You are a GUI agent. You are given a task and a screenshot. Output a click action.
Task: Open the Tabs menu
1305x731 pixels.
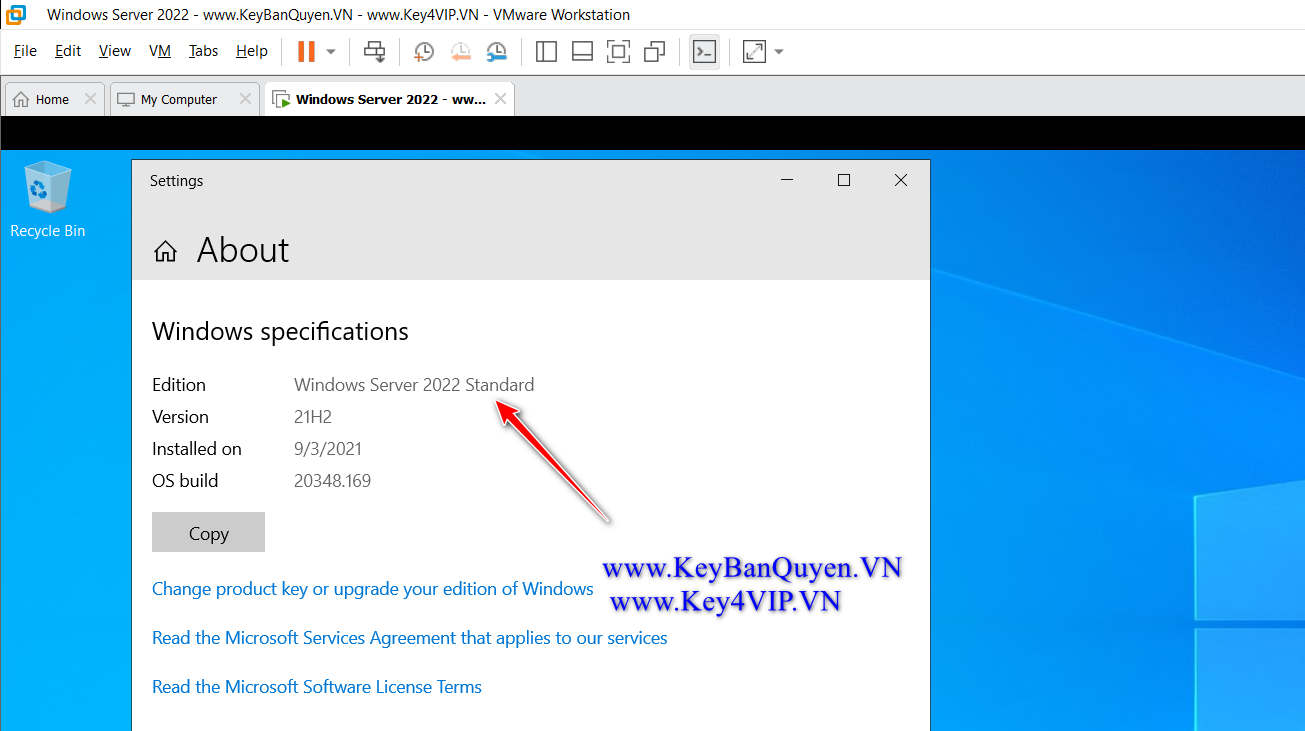coord(203,51)
